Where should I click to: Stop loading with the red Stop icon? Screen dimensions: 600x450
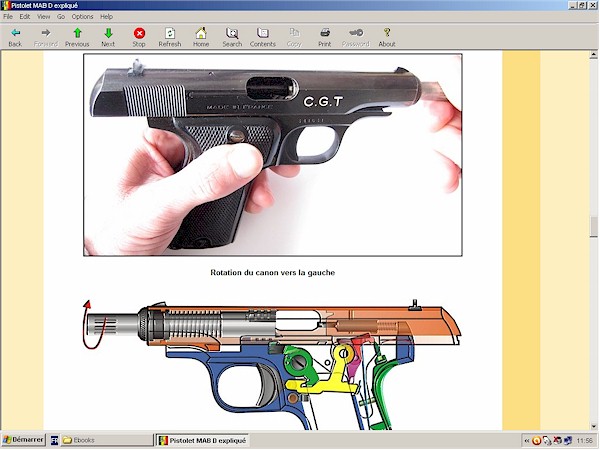click(139, 37)
